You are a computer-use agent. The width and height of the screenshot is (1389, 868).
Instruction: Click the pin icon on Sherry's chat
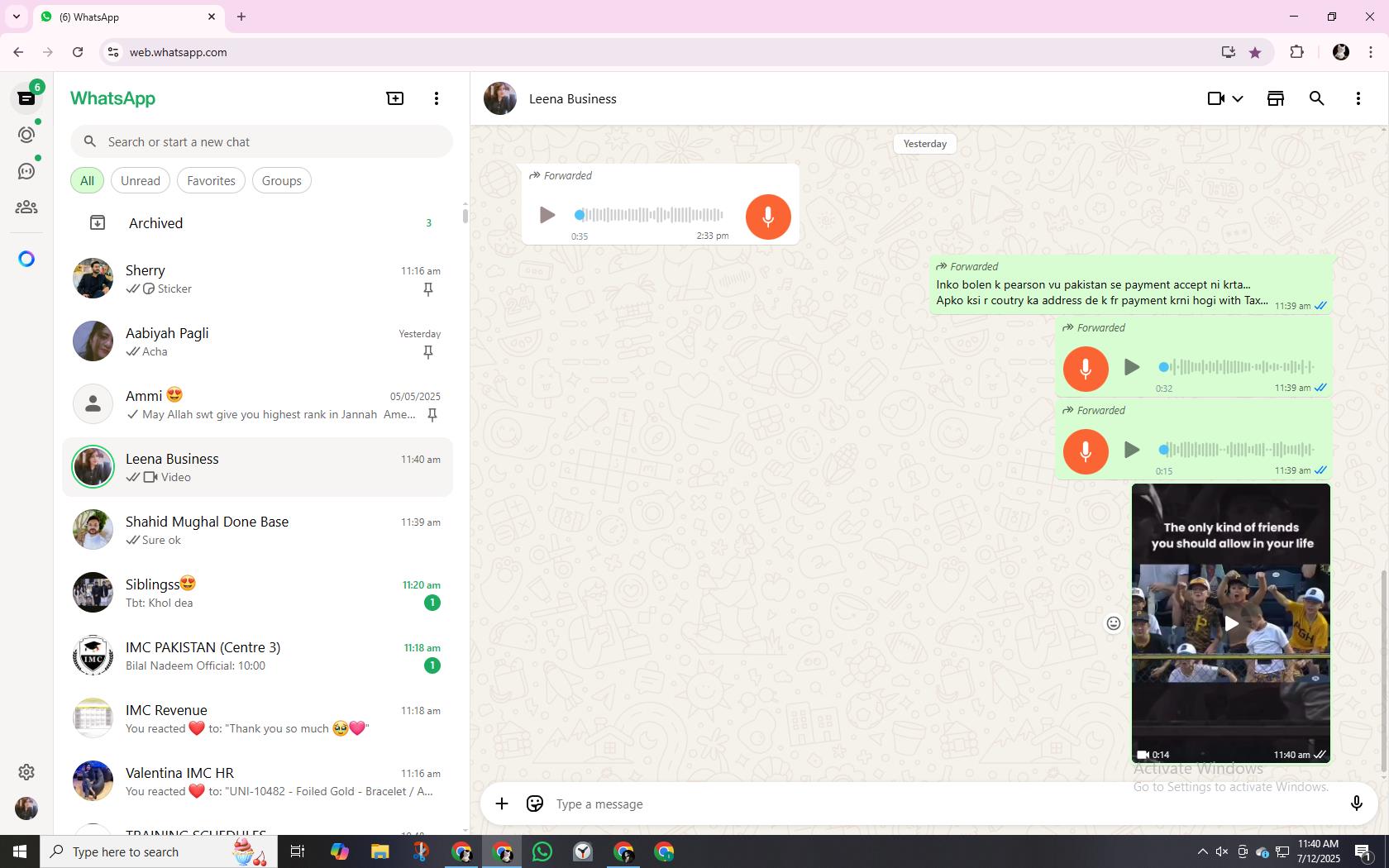pos(428,289)
